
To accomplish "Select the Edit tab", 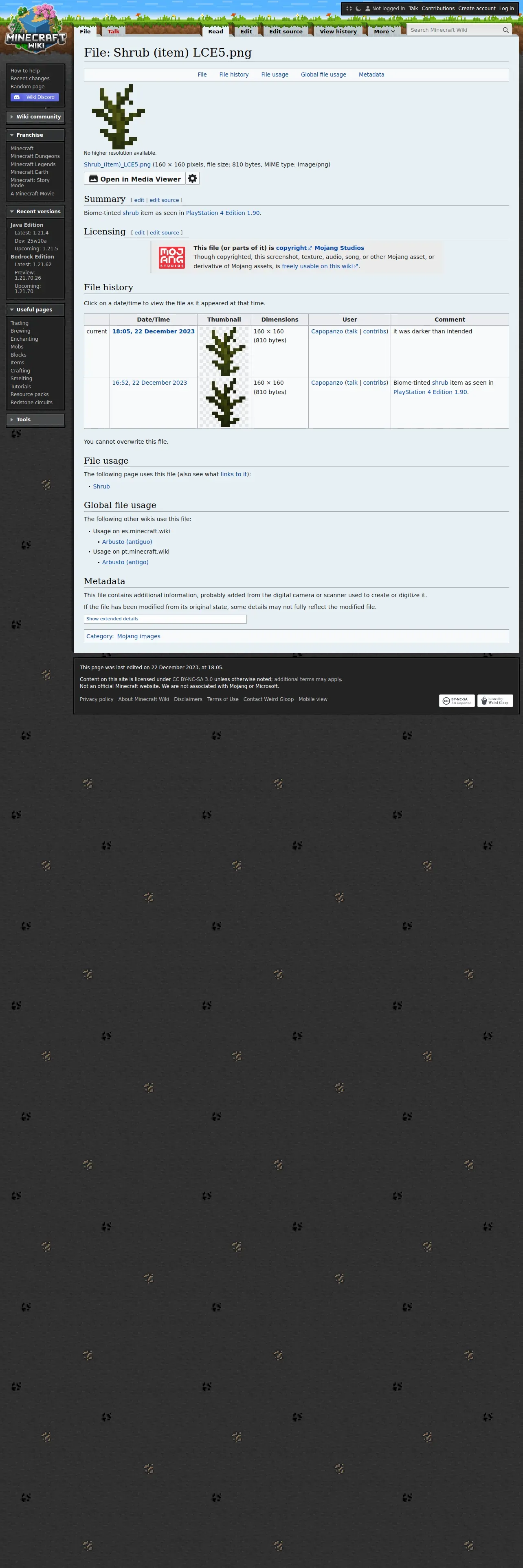I will pyautogui.click(x=246, y=32).
